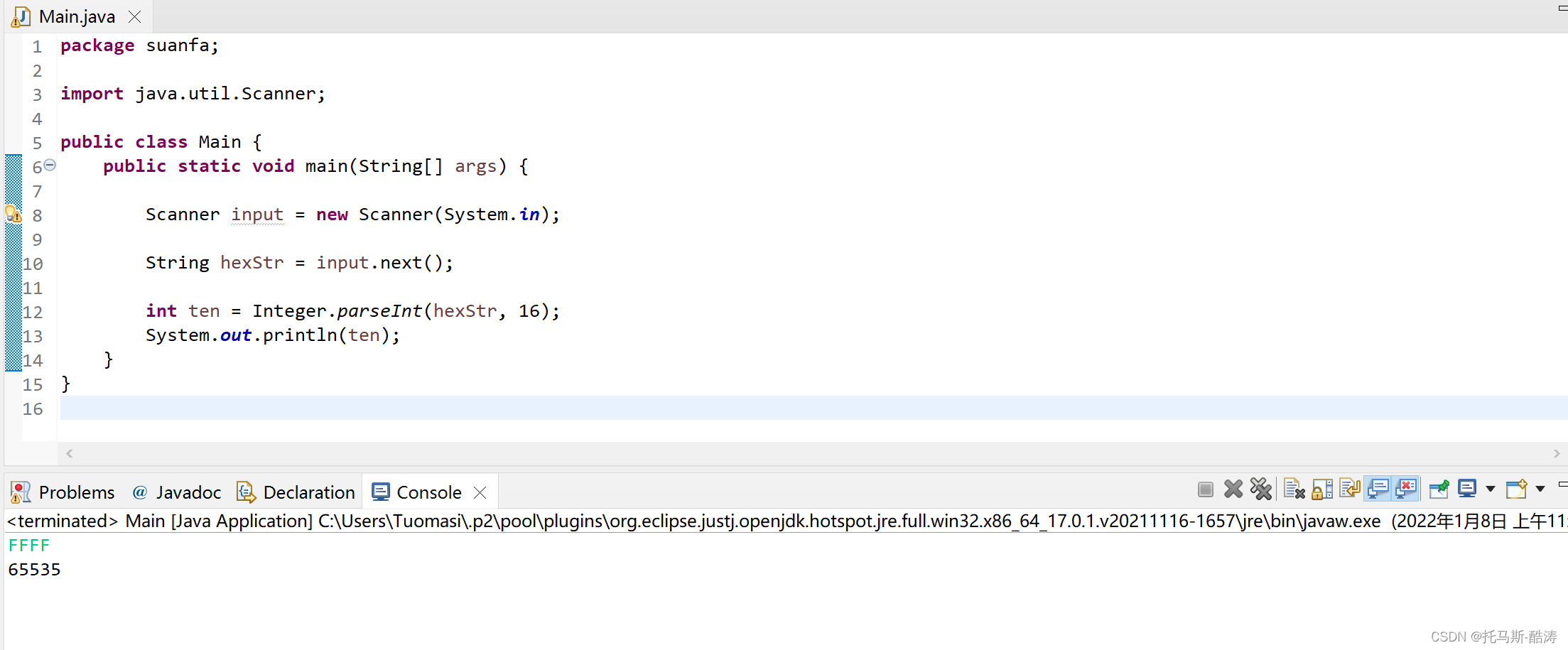
Task: Click the Declaration tab icon
Action: tap(246, 492)
